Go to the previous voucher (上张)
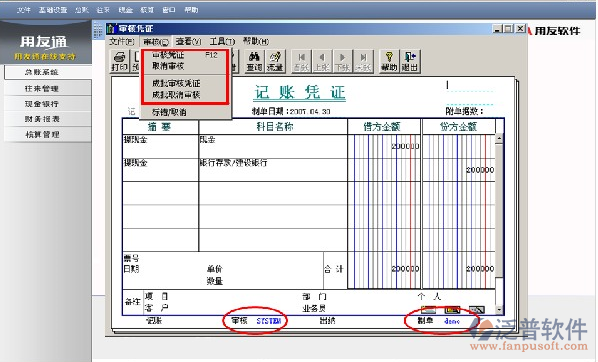The width and height of the screenshot is (598, 362). [x=322, y=61]
